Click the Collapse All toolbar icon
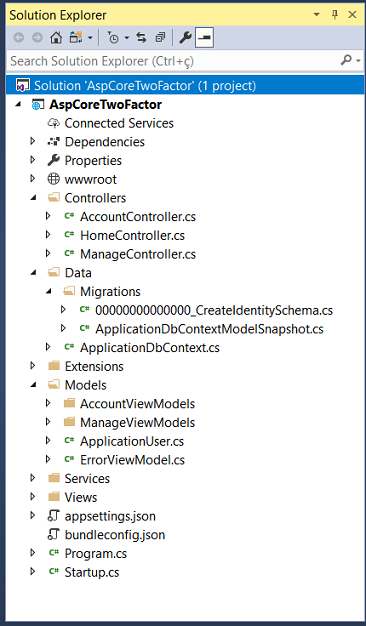Image resolution: width=366 pixels, height=626 pixels. (x=160, y=38)
